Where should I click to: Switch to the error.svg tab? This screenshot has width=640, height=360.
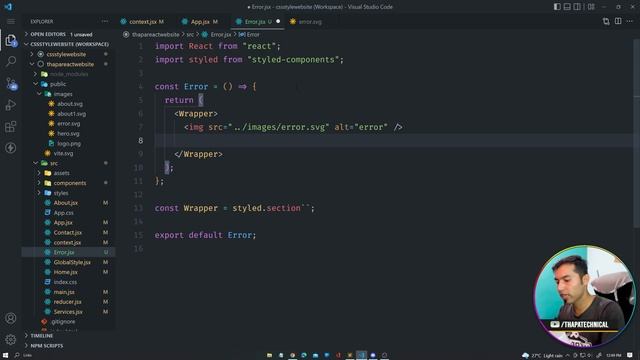pyautogui.click(x=310, y=22)
